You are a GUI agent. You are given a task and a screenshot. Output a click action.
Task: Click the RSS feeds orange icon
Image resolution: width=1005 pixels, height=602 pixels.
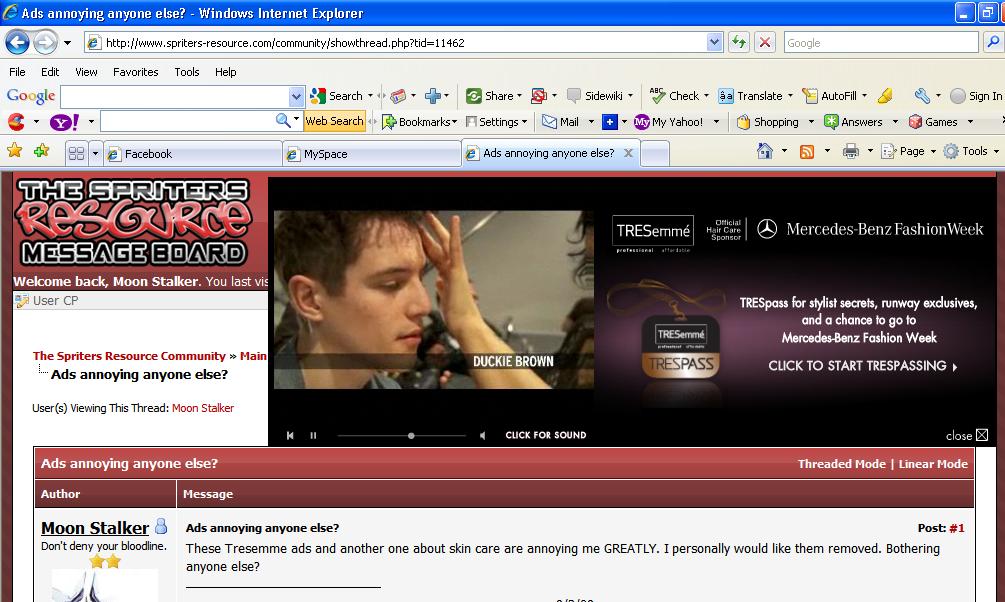pyautogui.click(x=807, y=152)
